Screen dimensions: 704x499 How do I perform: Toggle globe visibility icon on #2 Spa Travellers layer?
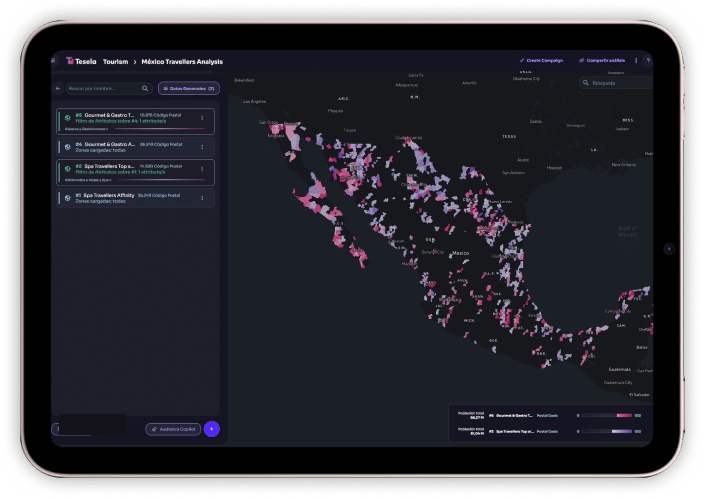click(68, 168)
